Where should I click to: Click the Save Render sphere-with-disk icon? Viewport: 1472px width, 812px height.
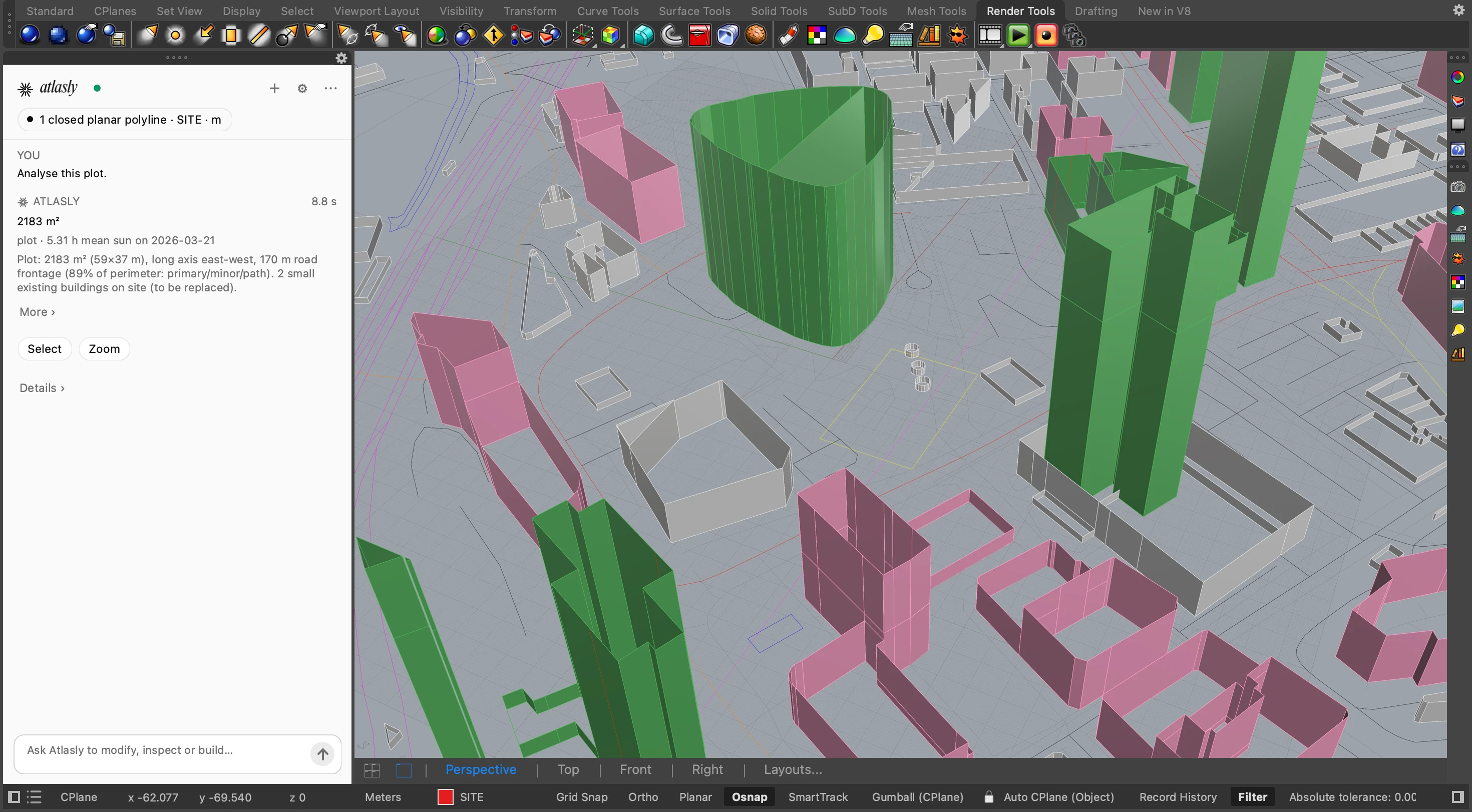[x=114, y=36]
